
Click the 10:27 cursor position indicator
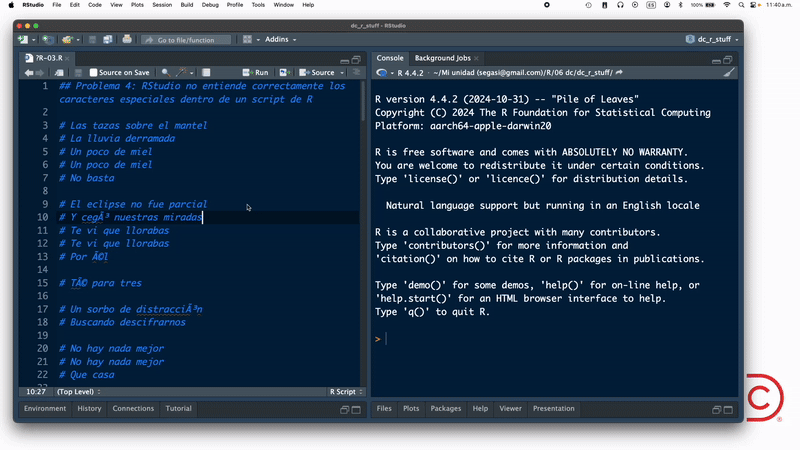(36, 392)
